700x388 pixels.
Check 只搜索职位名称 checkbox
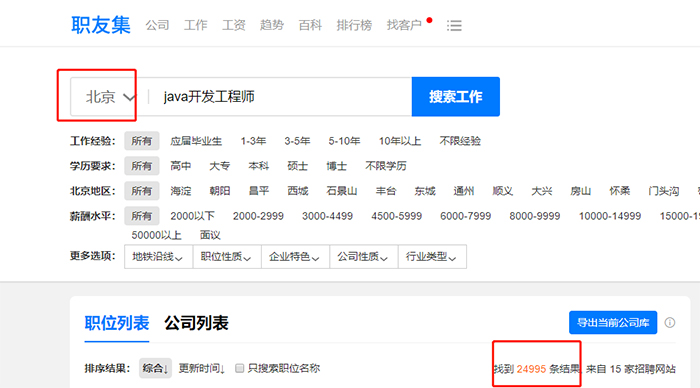click(240, 368)
